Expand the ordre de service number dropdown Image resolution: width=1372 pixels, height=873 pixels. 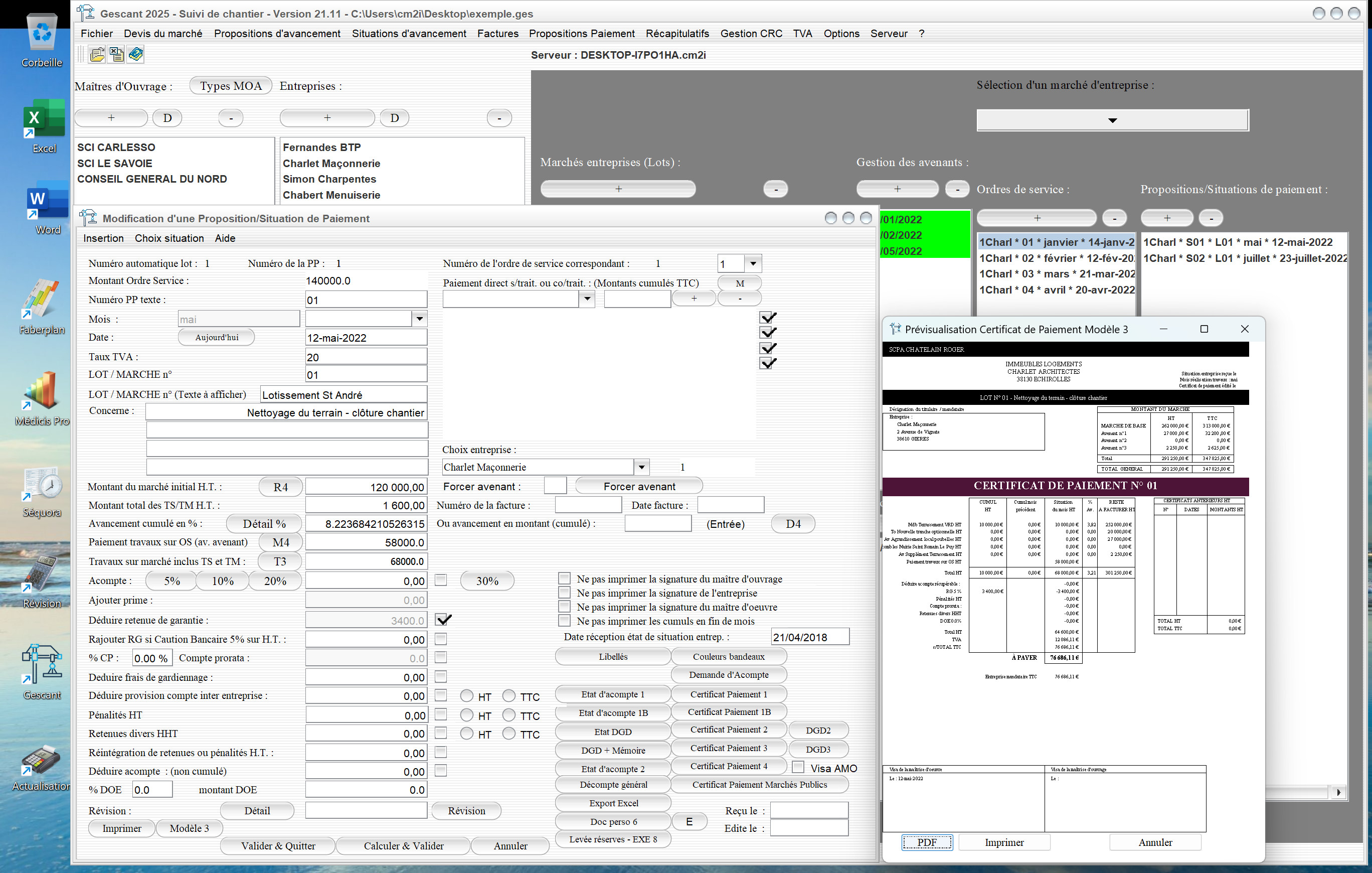[753, 263]
